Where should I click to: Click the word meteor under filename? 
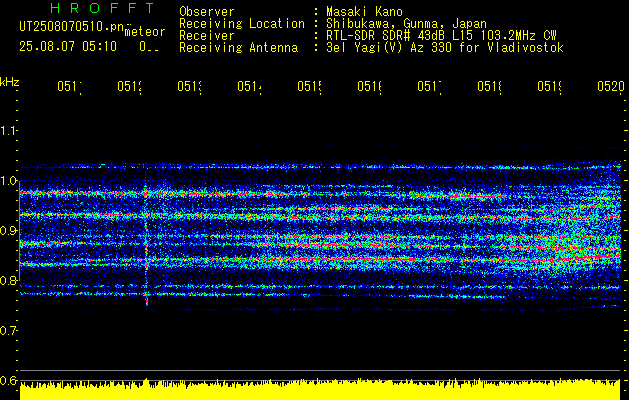coord(145,32)
